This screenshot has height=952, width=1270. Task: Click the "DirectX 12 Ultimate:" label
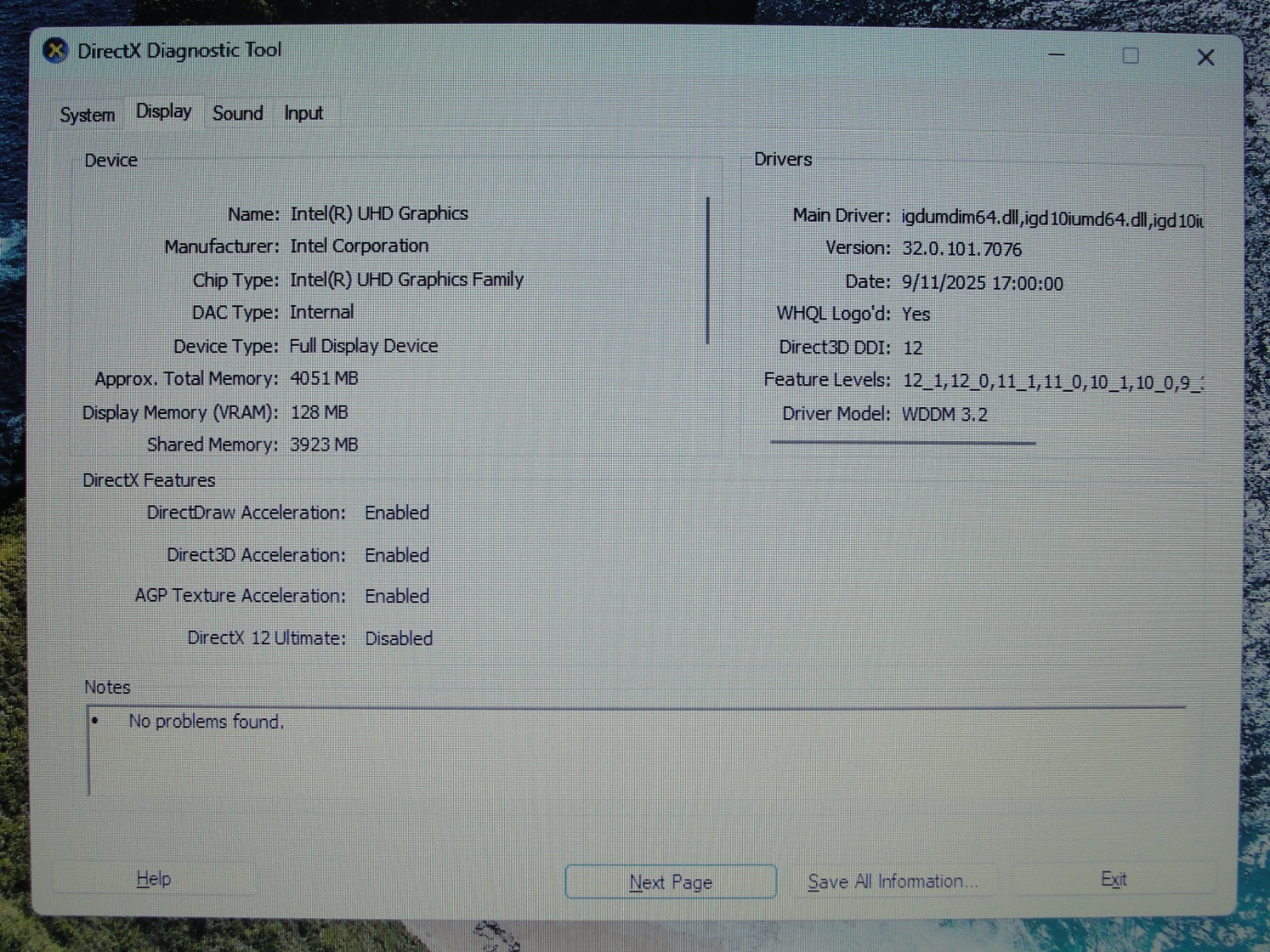pyautogui.click(x=267, y=638)
